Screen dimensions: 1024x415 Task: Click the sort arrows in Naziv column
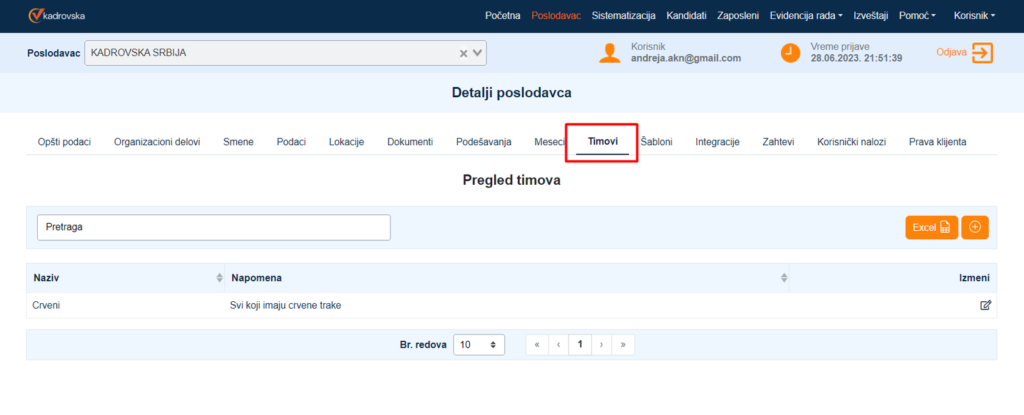(219, 277)
